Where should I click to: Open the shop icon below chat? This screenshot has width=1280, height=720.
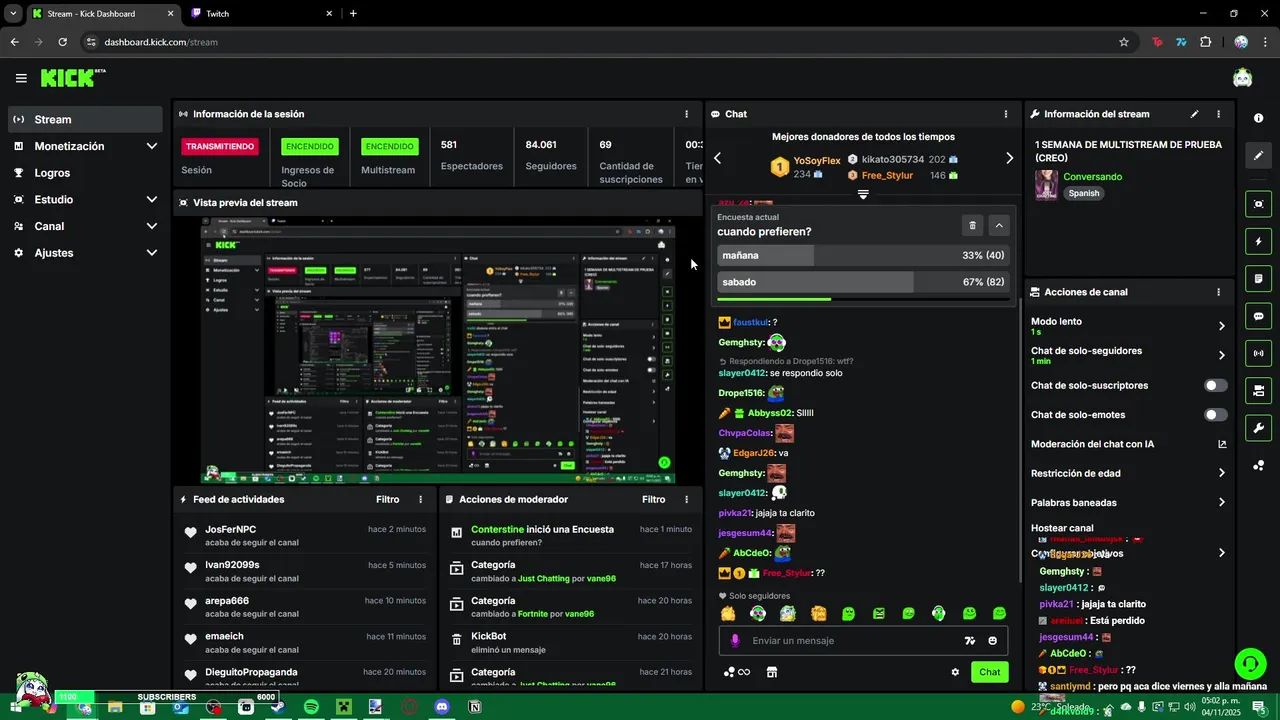pyautogui.click(x=772, y=672)
